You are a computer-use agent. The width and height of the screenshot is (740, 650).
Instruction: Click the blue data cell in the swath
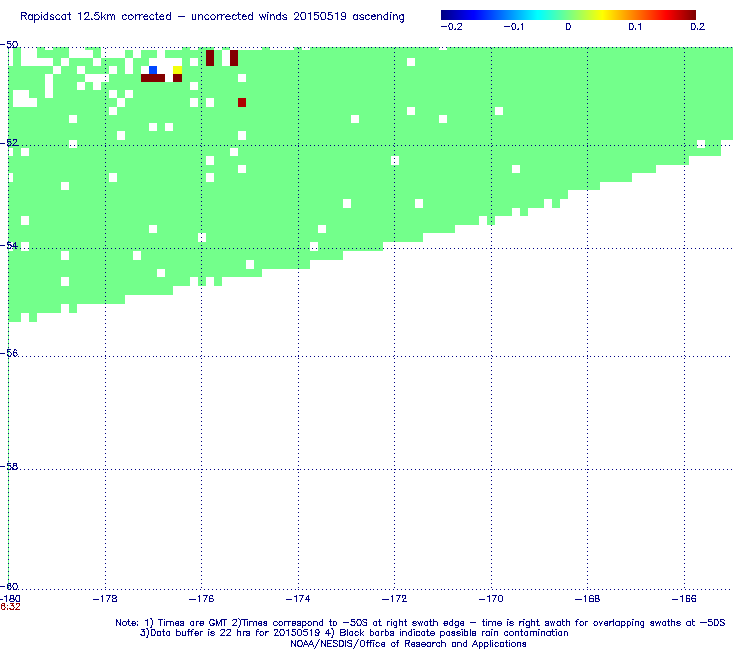pyautogui.click(x=153, y=70)
